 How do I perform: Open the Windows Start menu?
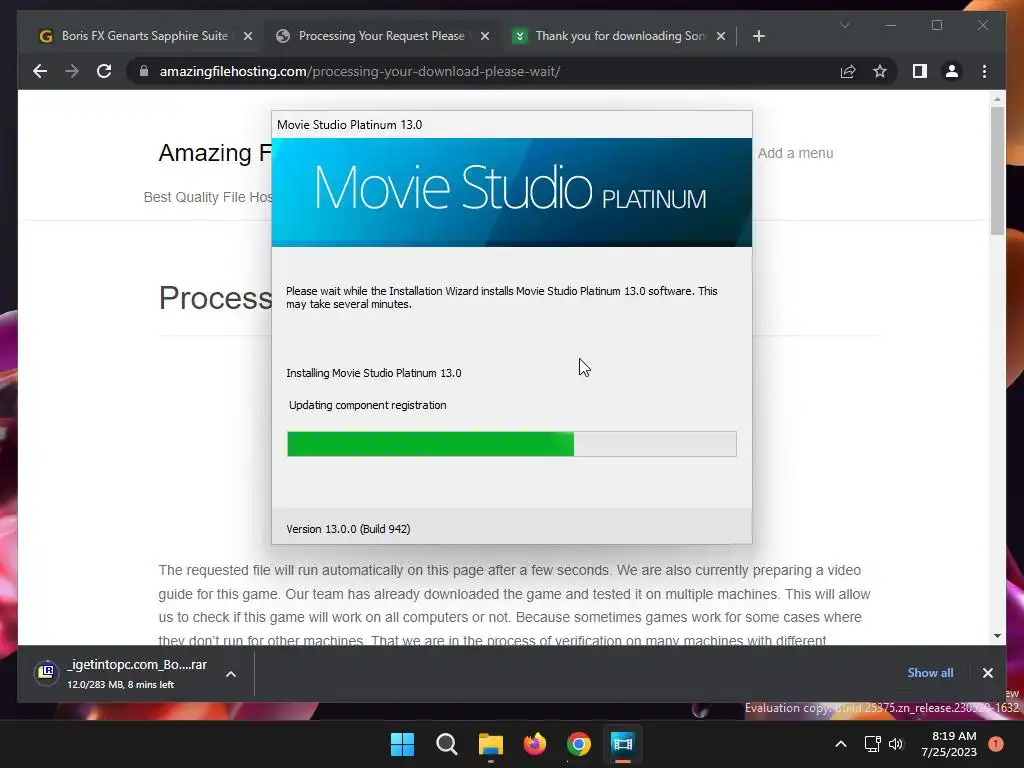point(402,744)
